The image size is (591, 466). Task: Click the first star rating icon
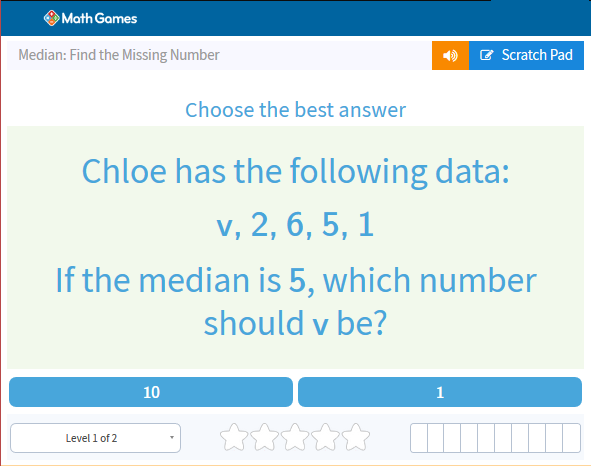click(234, 437)
